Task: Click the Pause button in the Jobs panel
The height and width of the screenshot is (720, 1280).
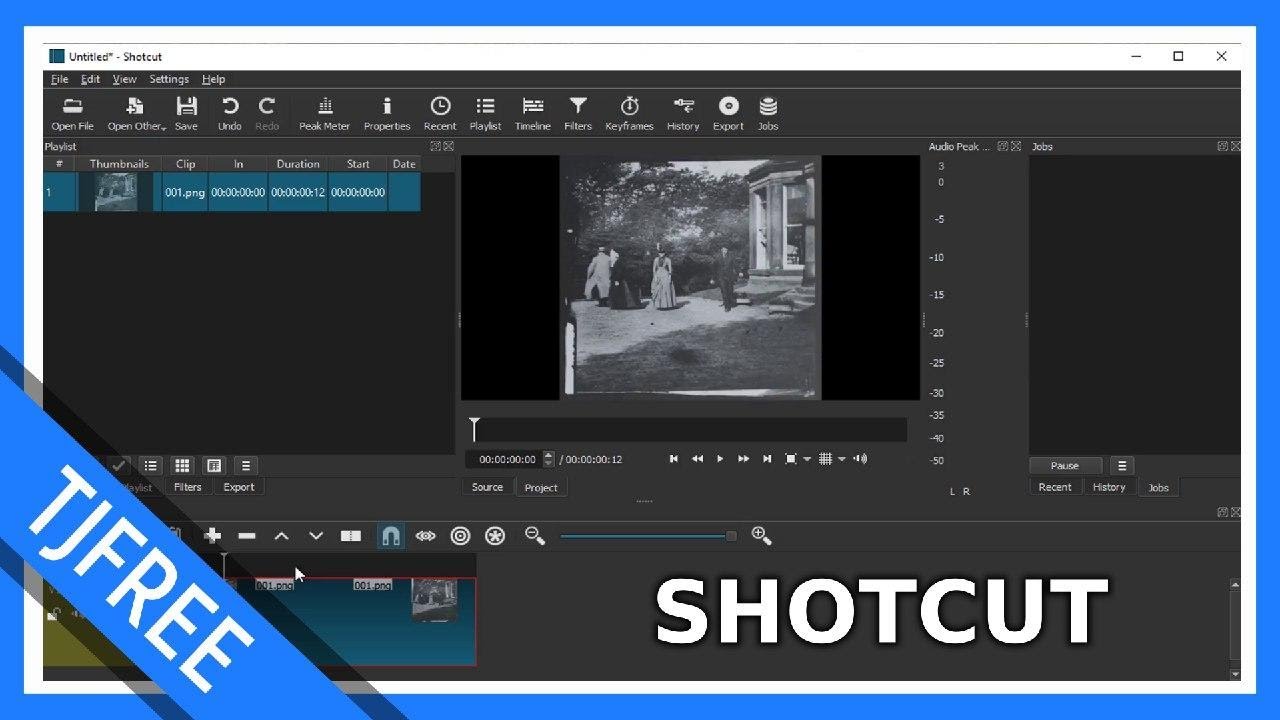Action: coord(1065,466)
